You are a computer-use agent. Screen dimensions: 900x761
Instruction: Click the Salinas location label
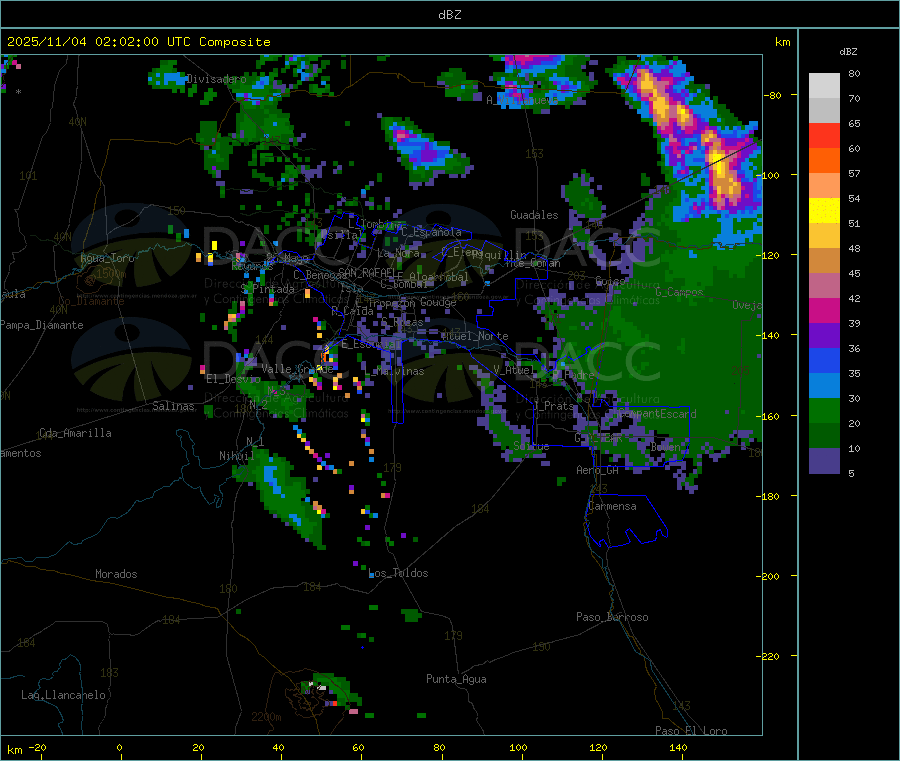coord(173,406)
